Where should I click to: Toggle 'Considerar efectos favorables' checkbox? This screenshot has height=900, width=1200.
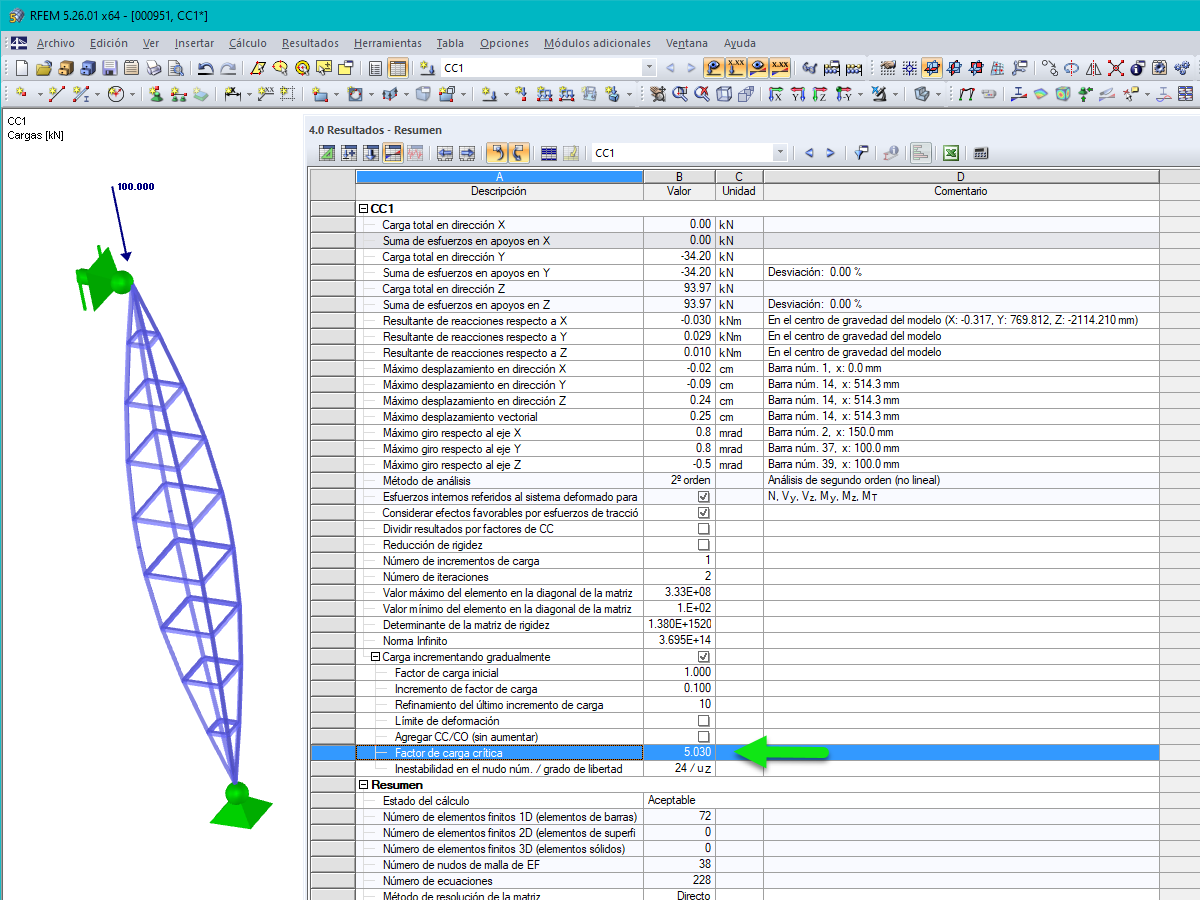703,513
